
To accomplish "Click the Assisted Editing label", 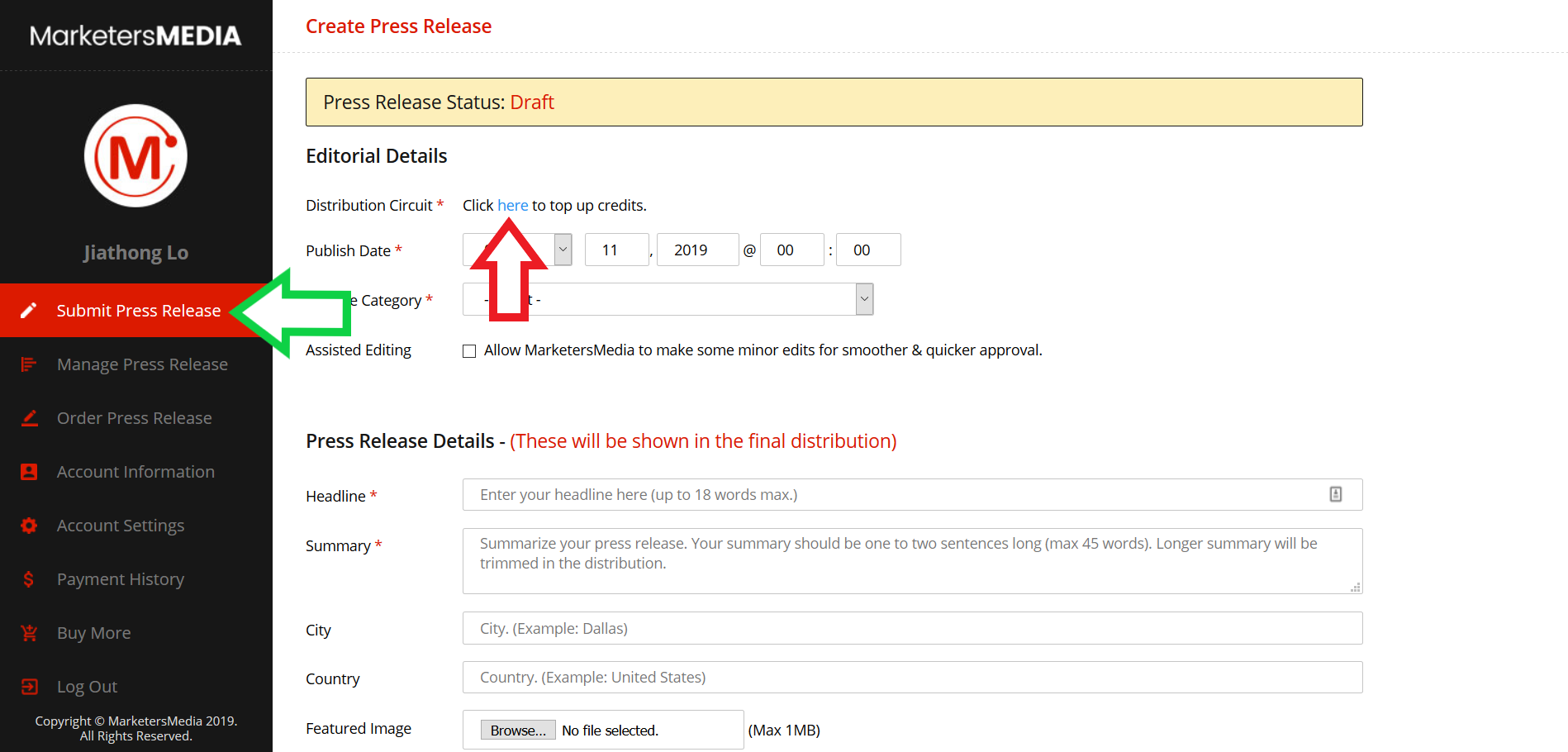I will [359, 350].
